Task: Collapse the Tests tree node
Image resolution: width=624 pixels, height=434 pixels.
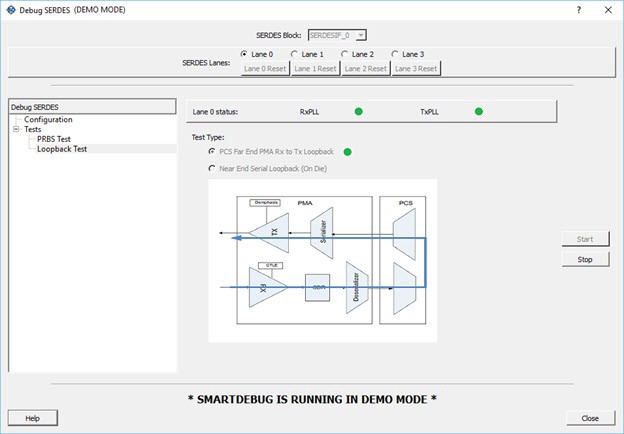Action: pyautogui.click(x=16, y=129)
